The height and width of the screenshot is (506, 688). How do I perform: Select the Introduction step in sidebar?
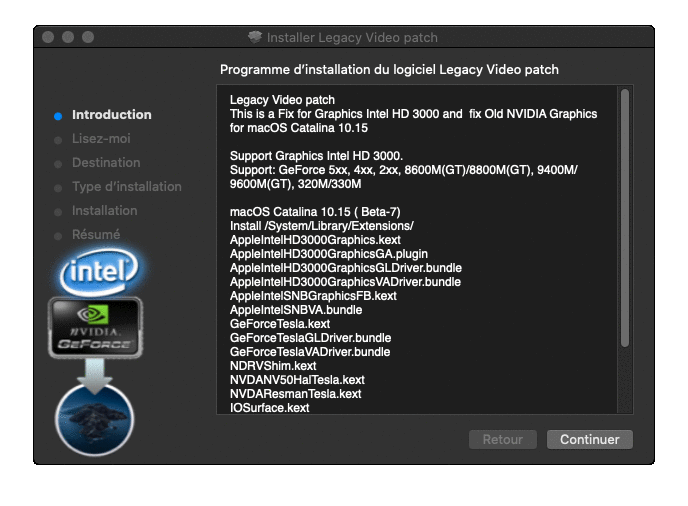pos(111,115)
